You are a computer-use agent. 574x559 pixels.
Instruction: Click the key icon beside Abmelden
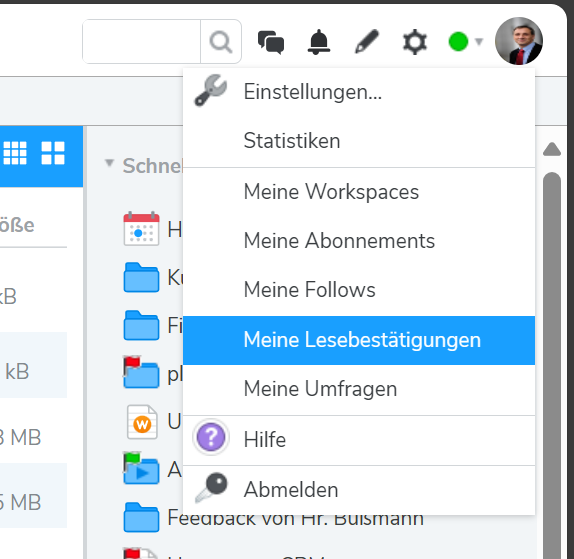pyautogui.click(x=211, y=487)
